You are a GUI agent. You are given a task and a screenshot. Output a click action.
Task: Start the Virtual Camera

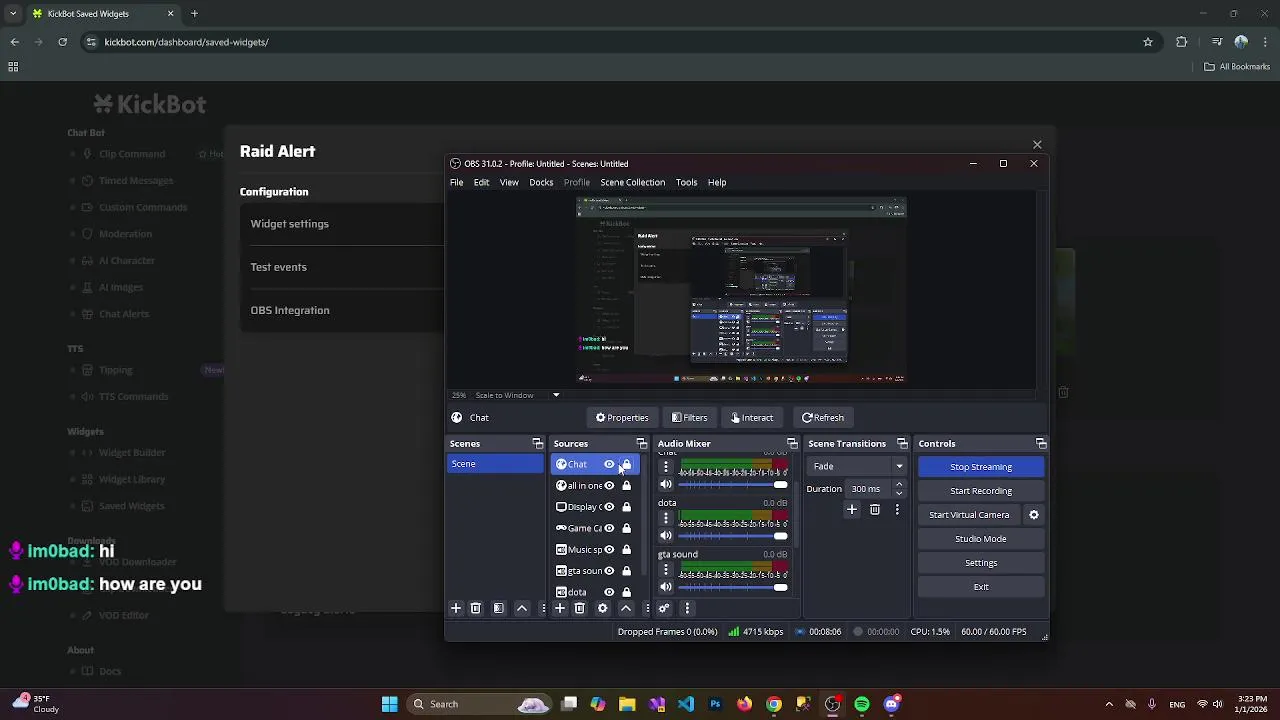[x=969, y=515]
